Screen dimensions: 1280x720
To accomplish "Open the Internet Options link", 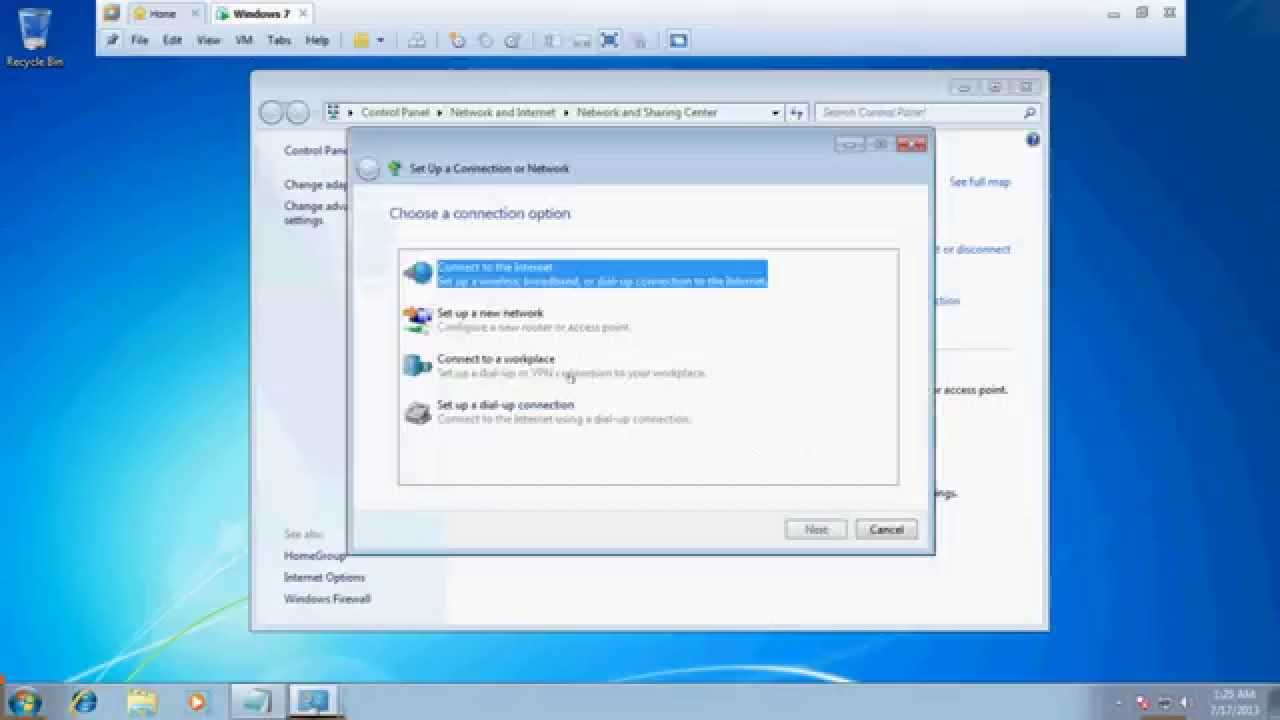I will tap(324, 577).
